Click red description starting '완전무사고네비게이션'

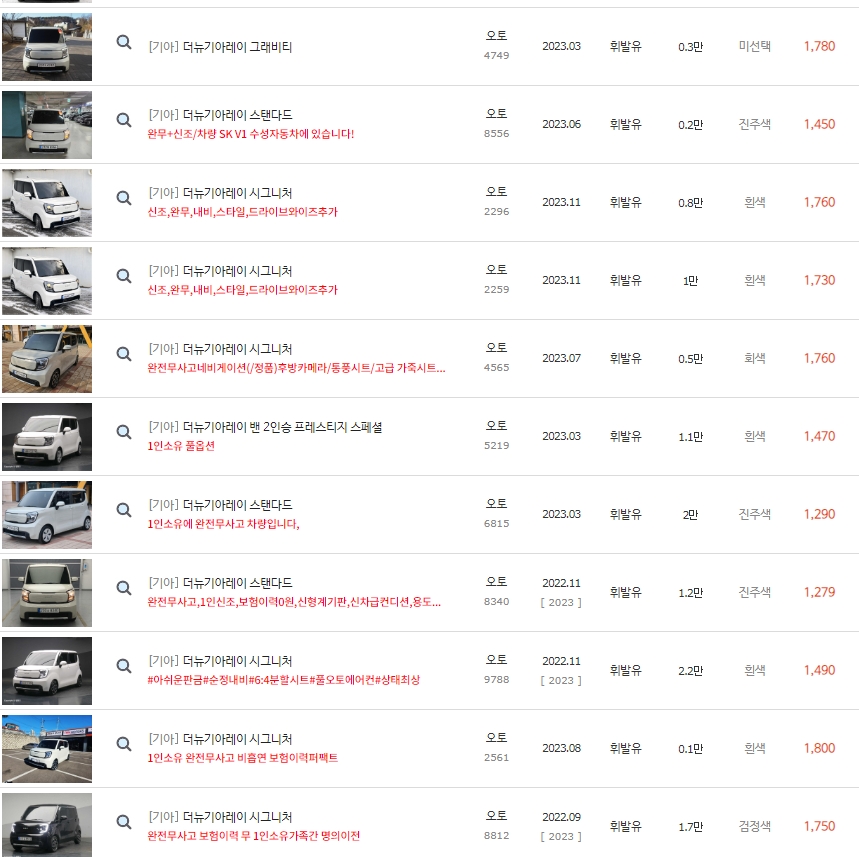coord(296,368)
